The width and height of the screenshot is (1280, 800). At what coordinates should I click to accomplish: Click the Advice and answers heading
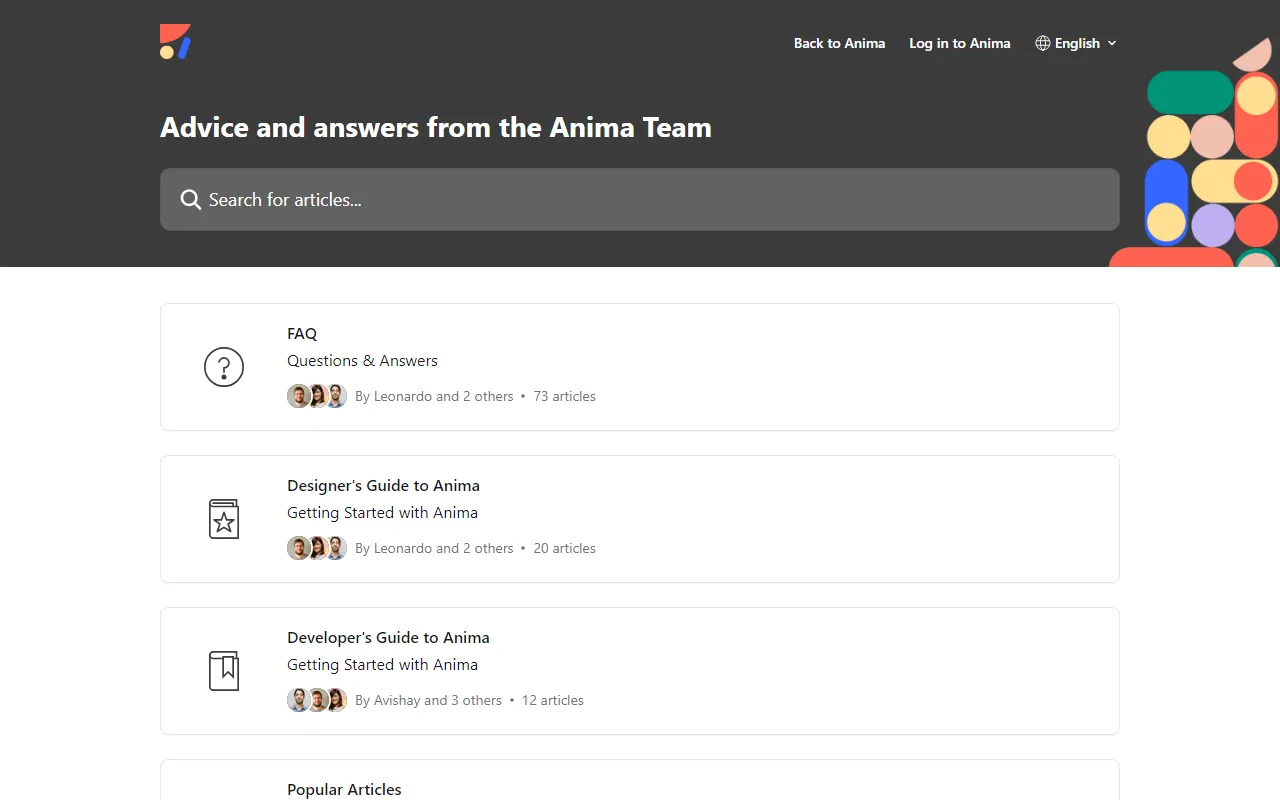coord(436,128)
